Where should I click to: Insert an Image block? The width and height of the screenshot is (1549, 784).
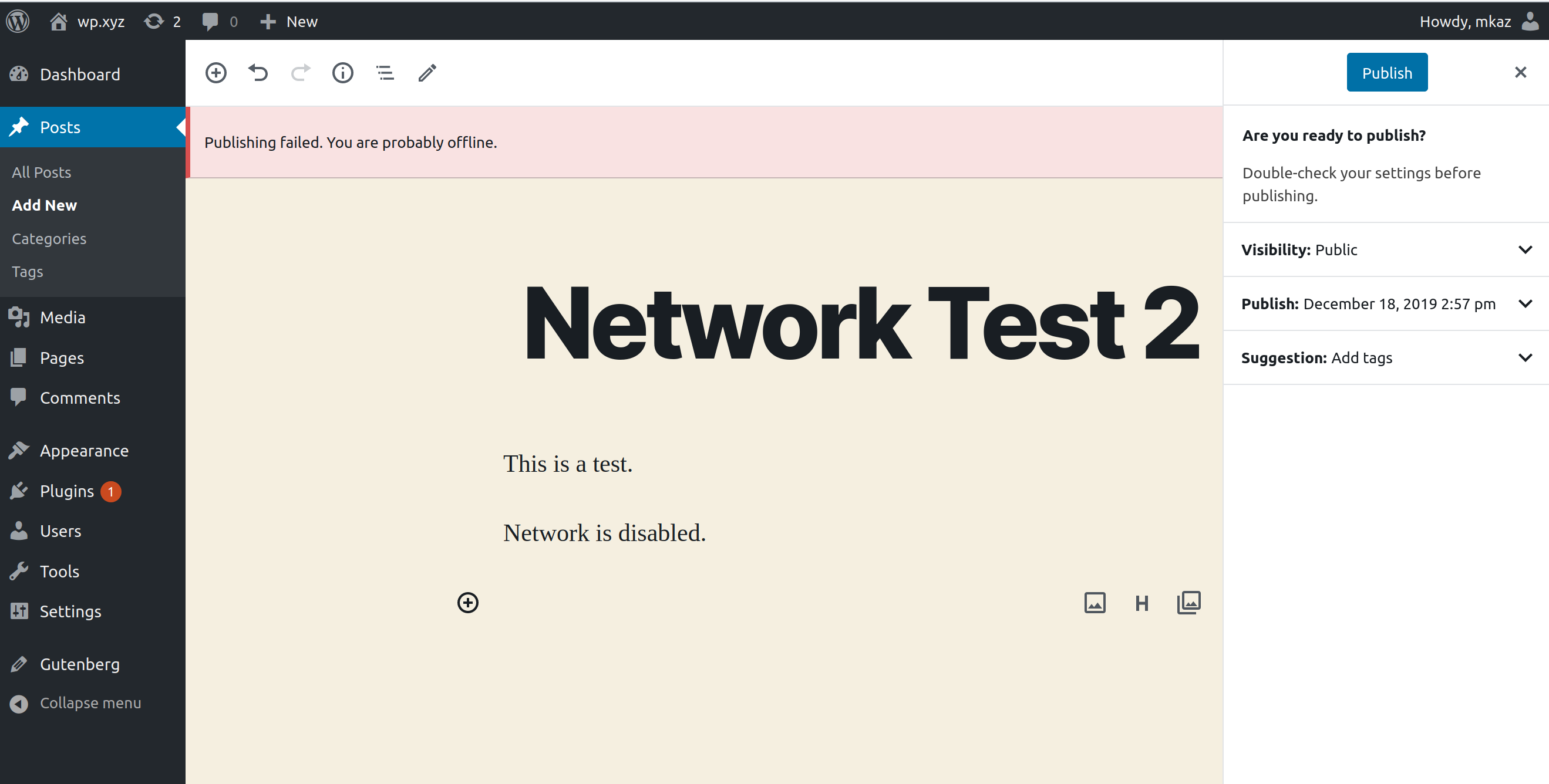[x=1095, y=603]
